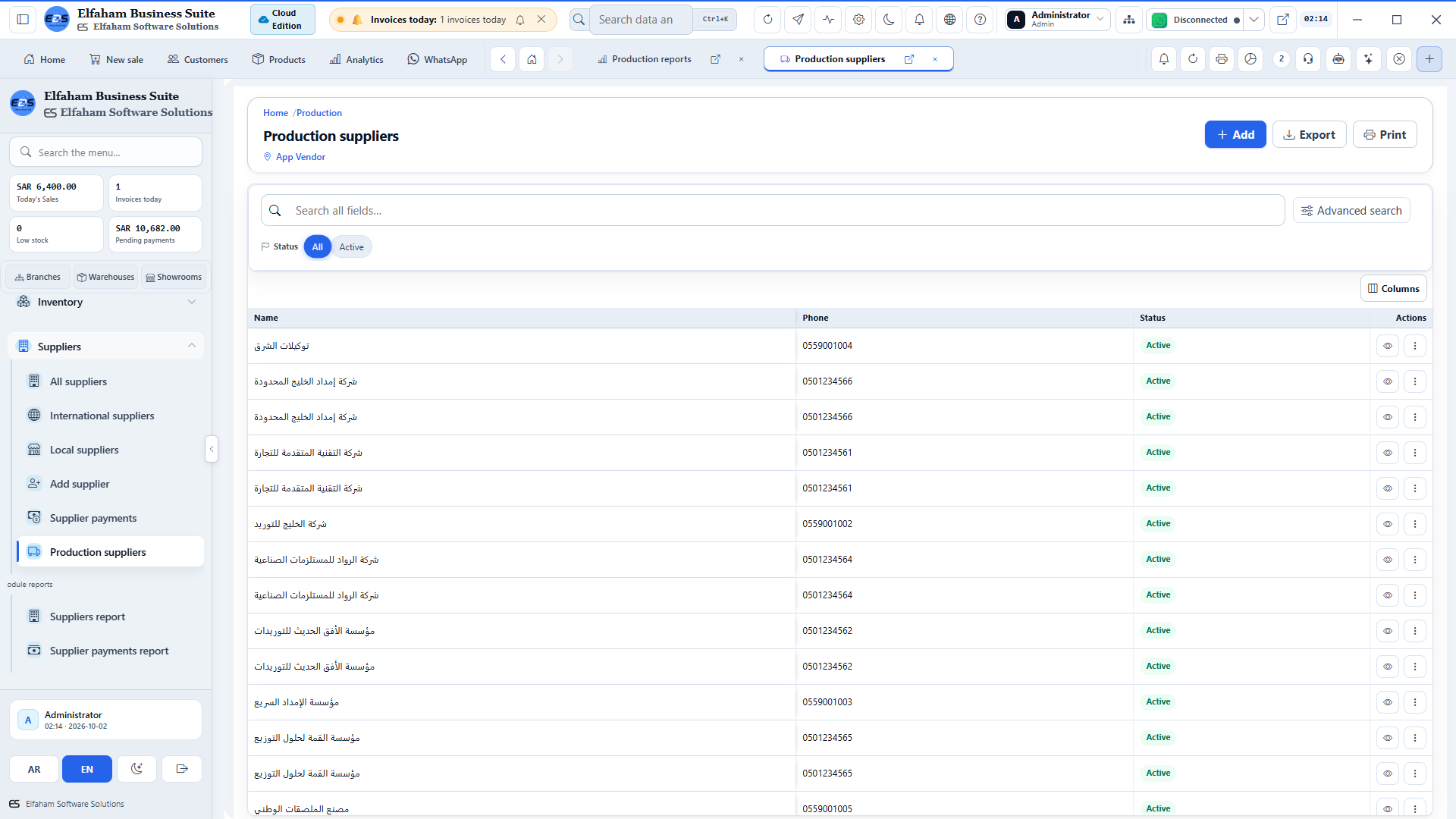
Task: Click the printer icon in tab bar
Action: coord(1222,59)
